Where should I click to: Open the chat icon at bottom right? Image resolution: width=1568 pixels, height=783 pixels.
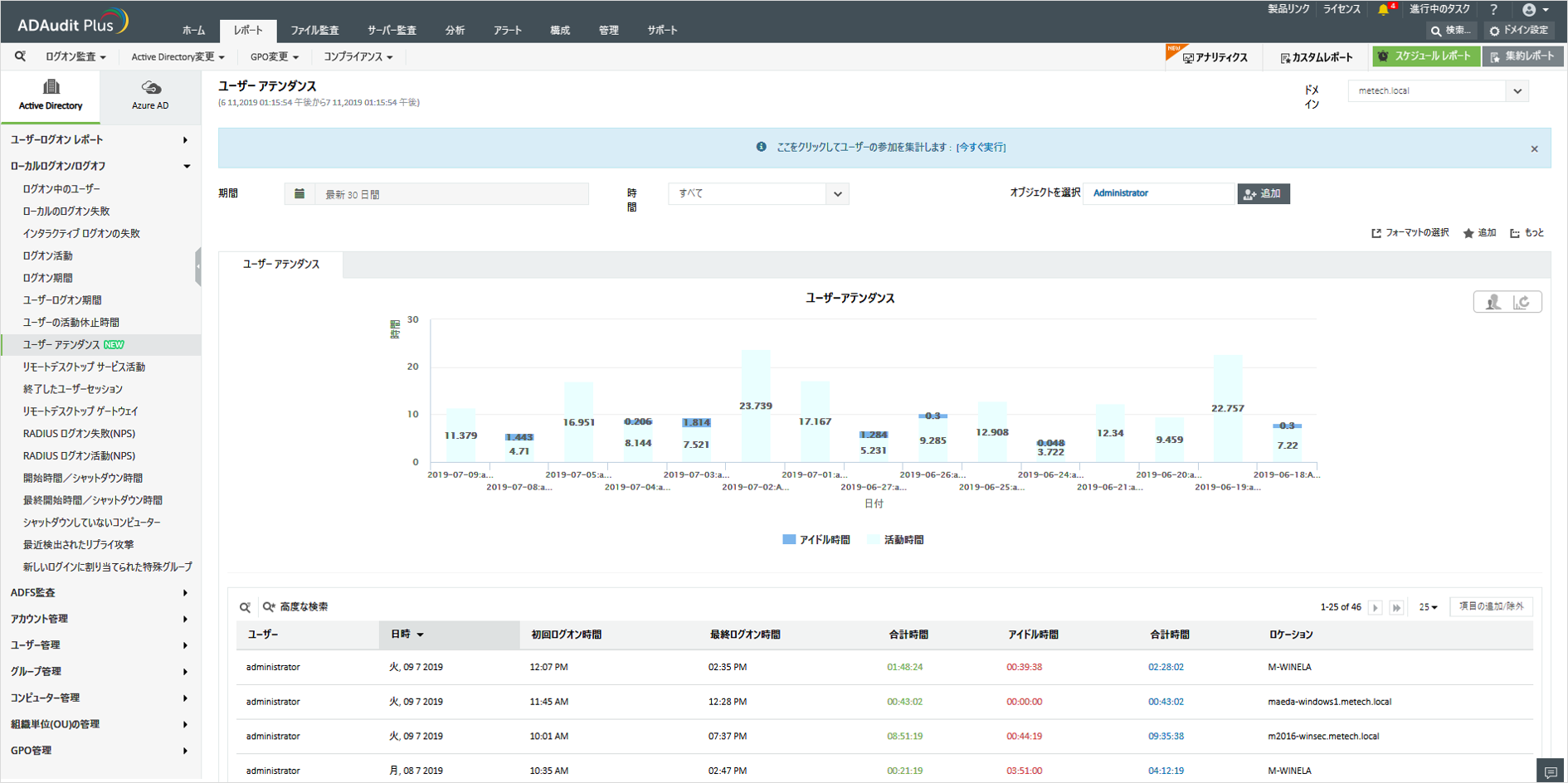coord(1550,771)
